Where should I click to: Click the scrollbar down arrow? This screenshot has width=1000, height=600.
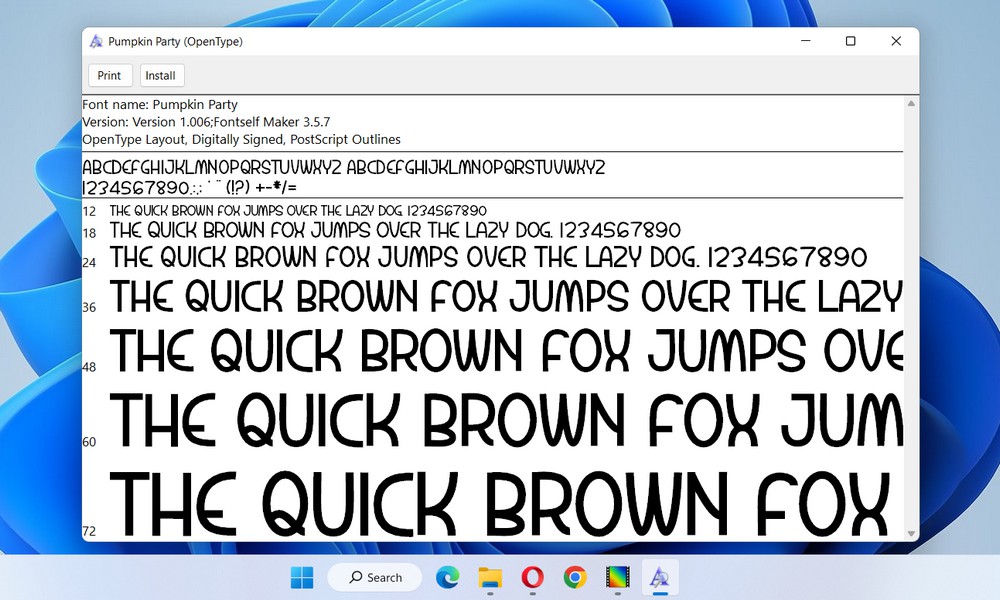click(911, 534)
